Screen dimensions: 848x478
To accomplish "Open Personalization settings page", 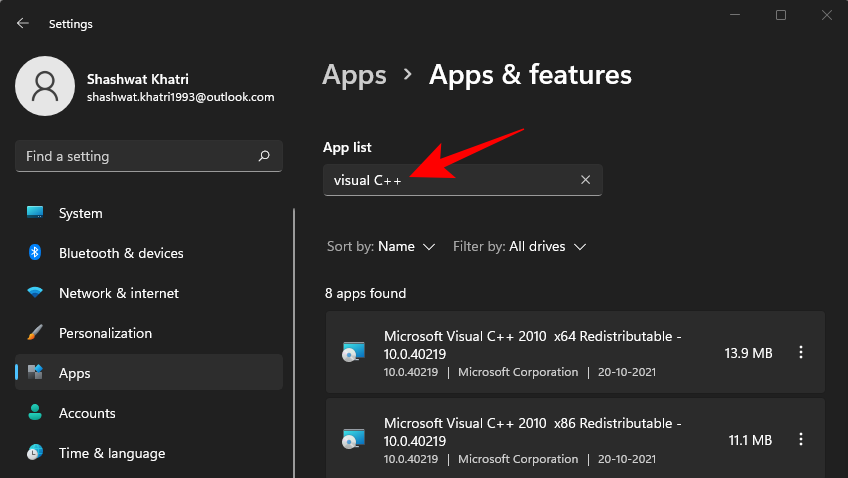I will [x=105, y=333].
